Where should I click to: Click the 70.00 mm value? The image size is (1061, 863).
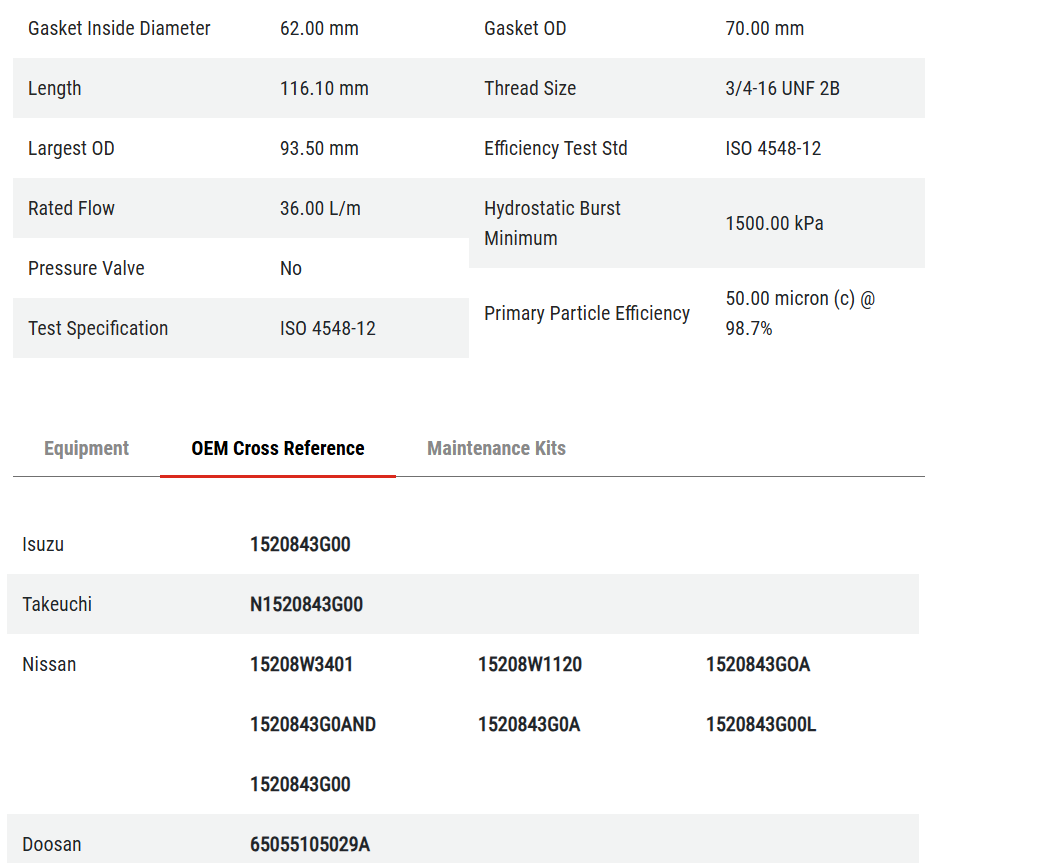click(x=765, y=28)
